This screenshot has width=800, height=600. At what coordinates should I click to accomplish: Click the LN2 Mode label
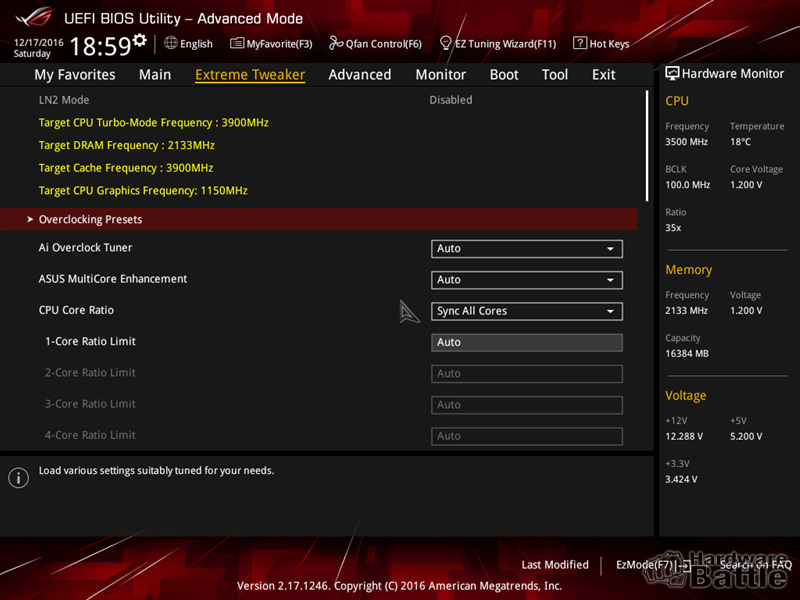tap(64, 100)
